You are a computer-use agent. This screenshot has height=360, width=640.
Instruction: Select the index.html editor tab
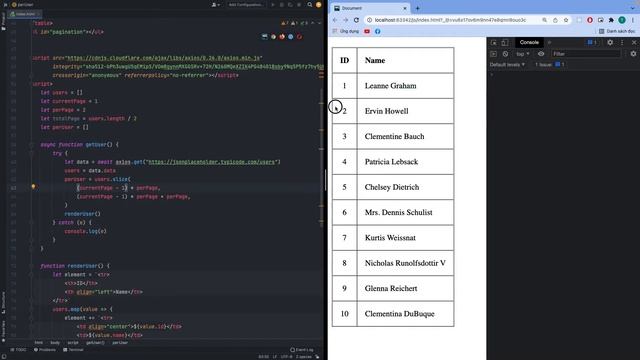coord(25,14)
